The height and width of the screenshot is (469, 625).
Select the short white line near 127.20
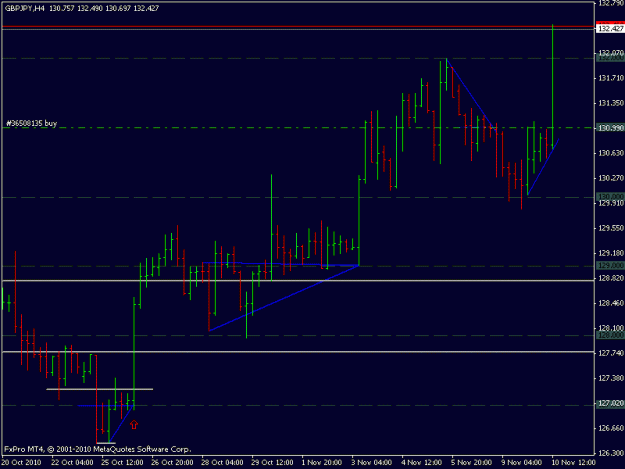[100, 389]
